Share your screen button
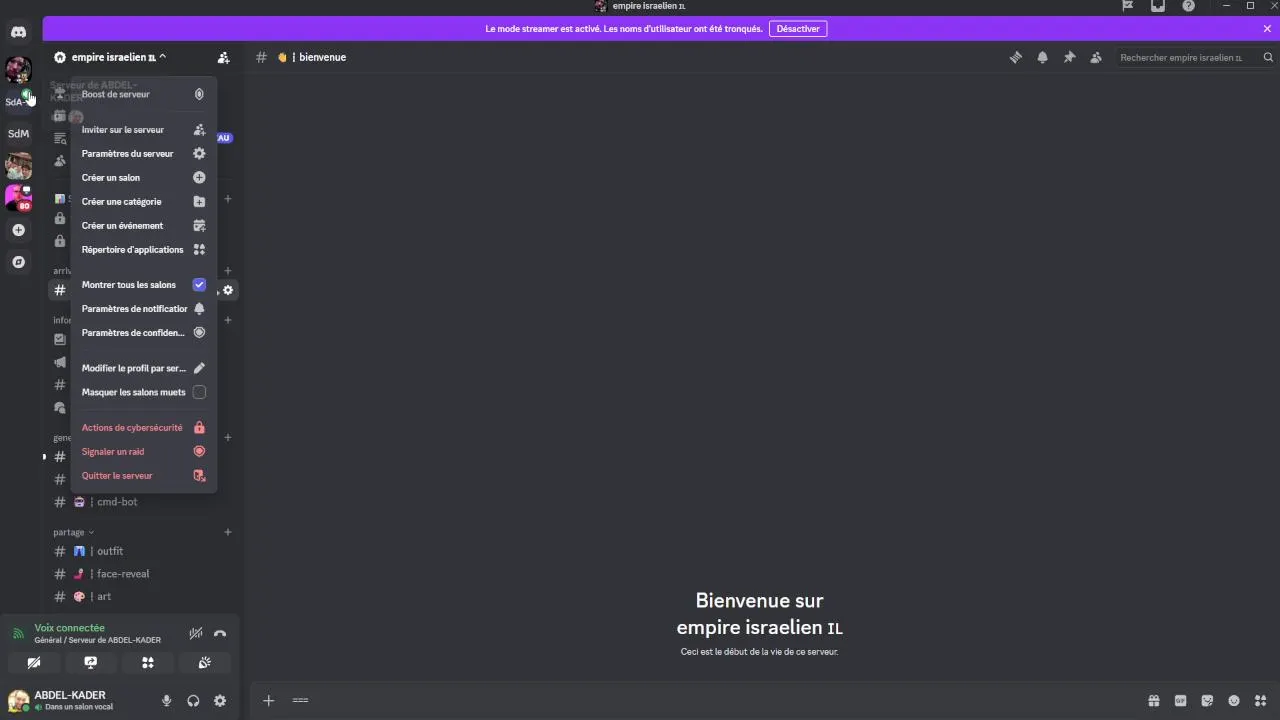The image size is (1280, 720). point(90,663)
